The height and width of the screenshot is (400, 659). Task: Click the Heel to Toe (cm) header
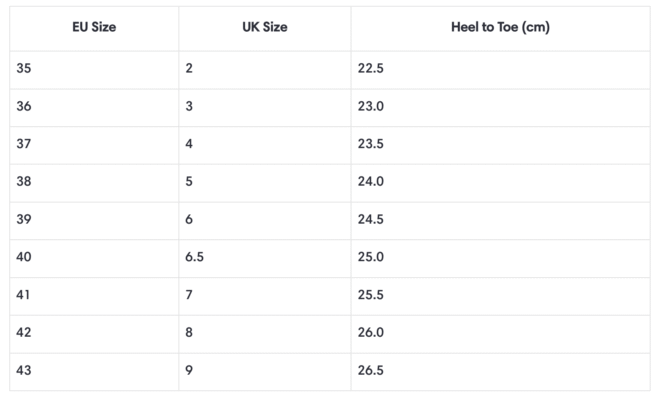(500, 27)
